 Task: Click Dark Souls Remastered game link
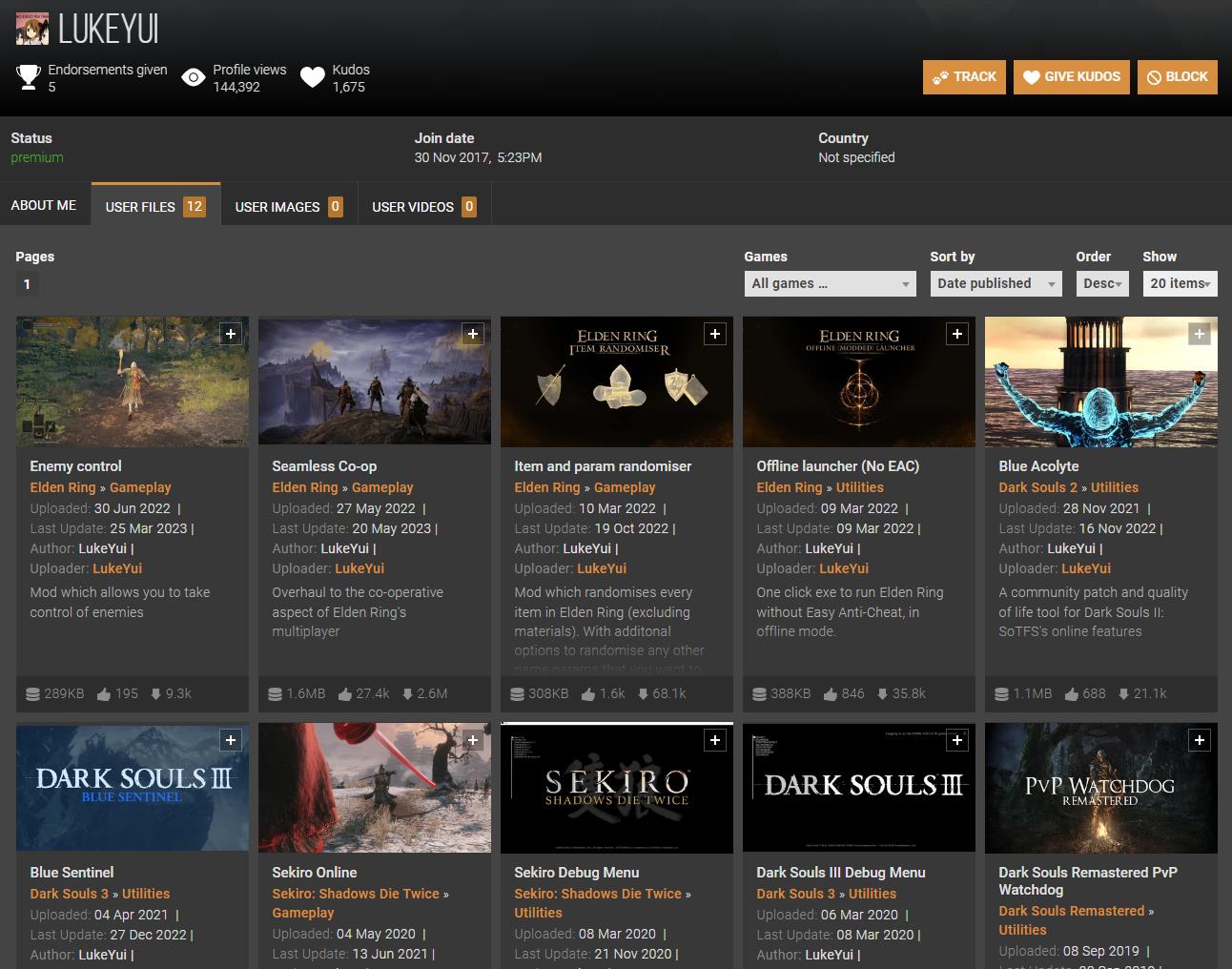[1071, 911]
